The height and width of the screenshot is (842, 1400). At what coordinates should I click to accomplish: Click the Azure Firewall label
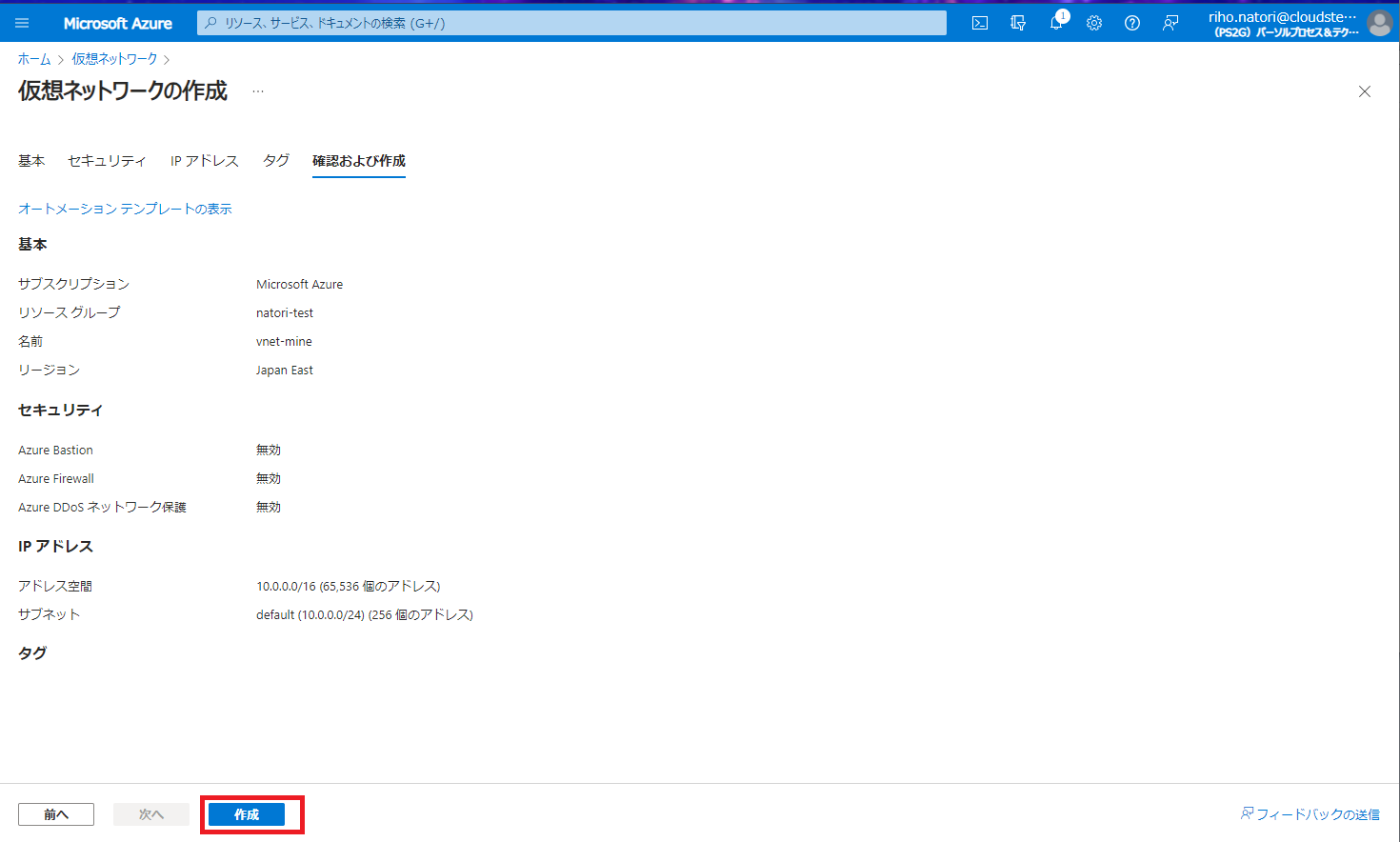56,478
